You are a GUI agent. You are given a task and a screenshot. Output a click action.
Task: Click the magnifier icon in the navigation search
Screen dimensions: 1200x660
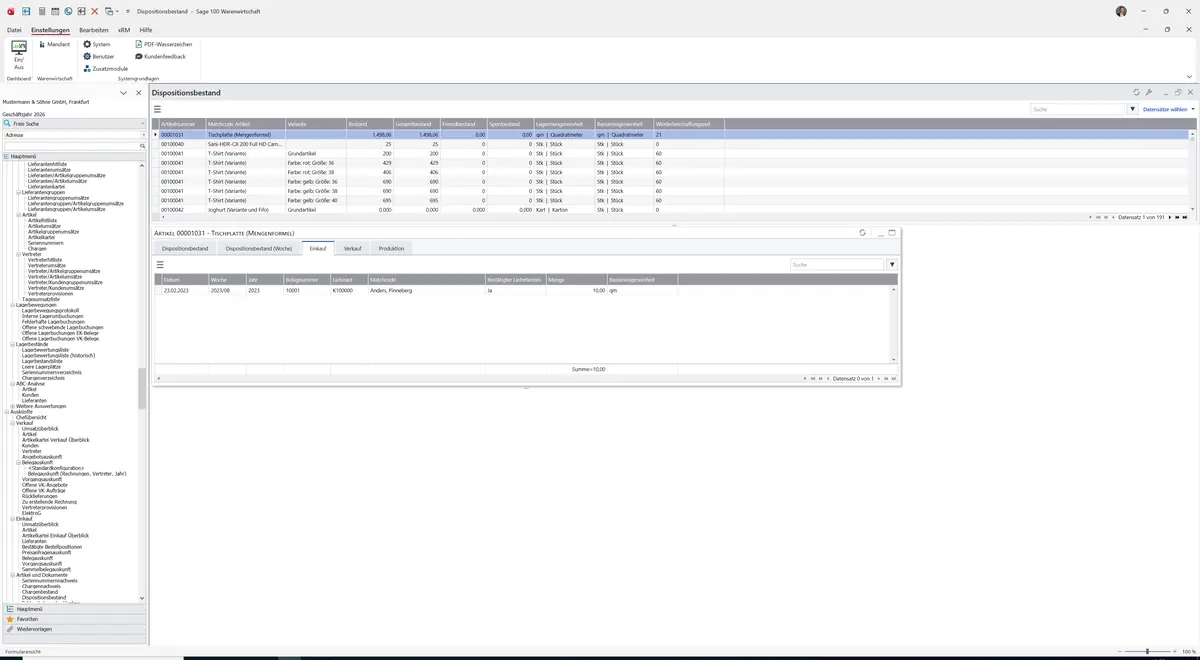[142, 146]
